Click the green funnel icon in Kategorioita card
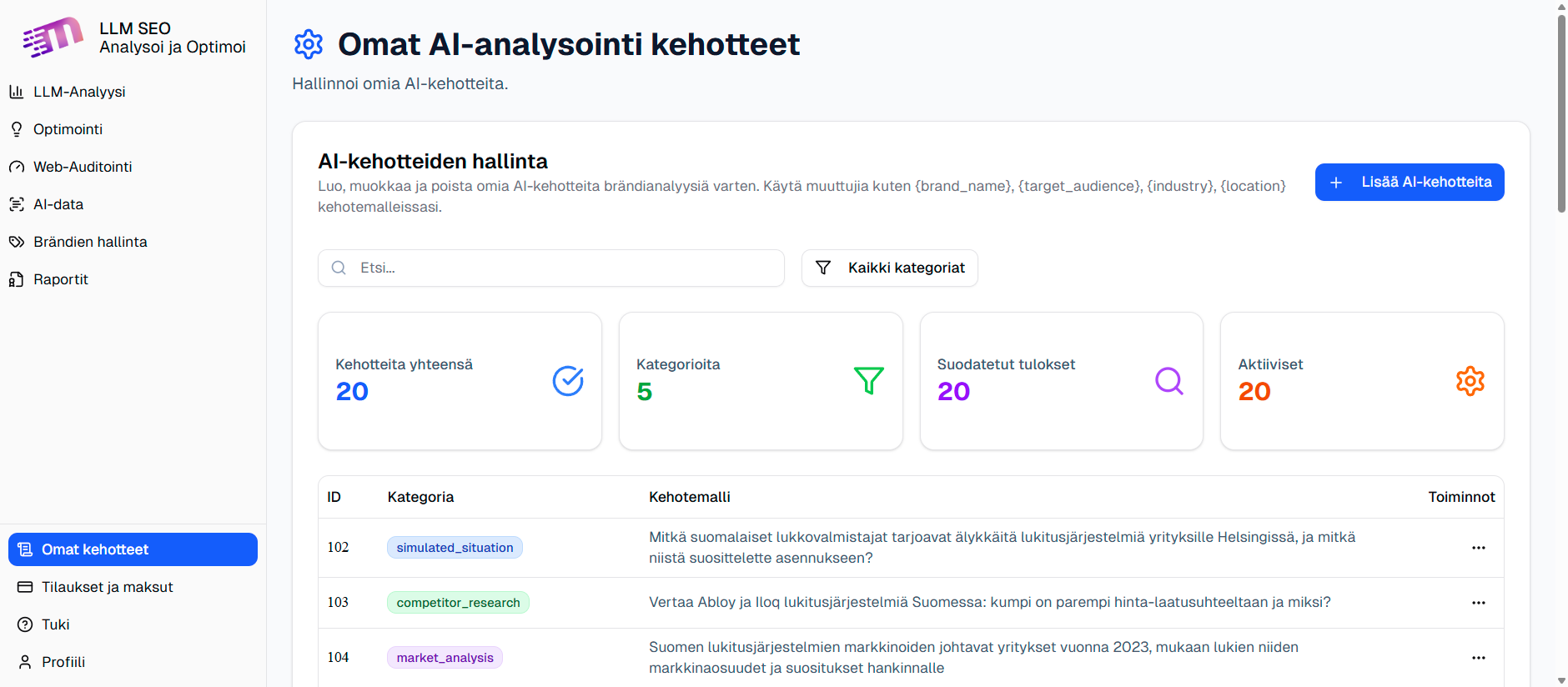The image size is (1568, 687). coord(868,381)
